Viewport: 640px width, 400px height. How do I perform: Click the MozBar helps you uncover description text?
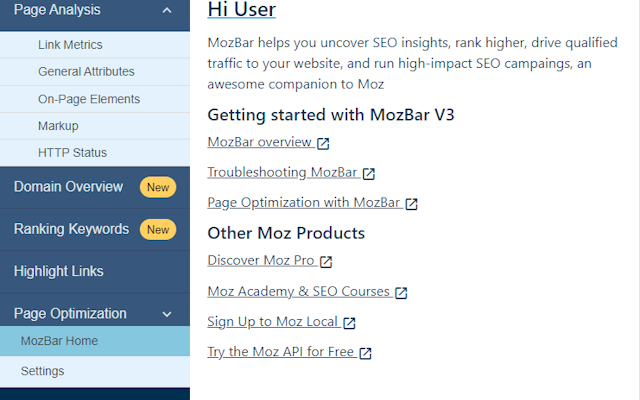click(413, 63)
